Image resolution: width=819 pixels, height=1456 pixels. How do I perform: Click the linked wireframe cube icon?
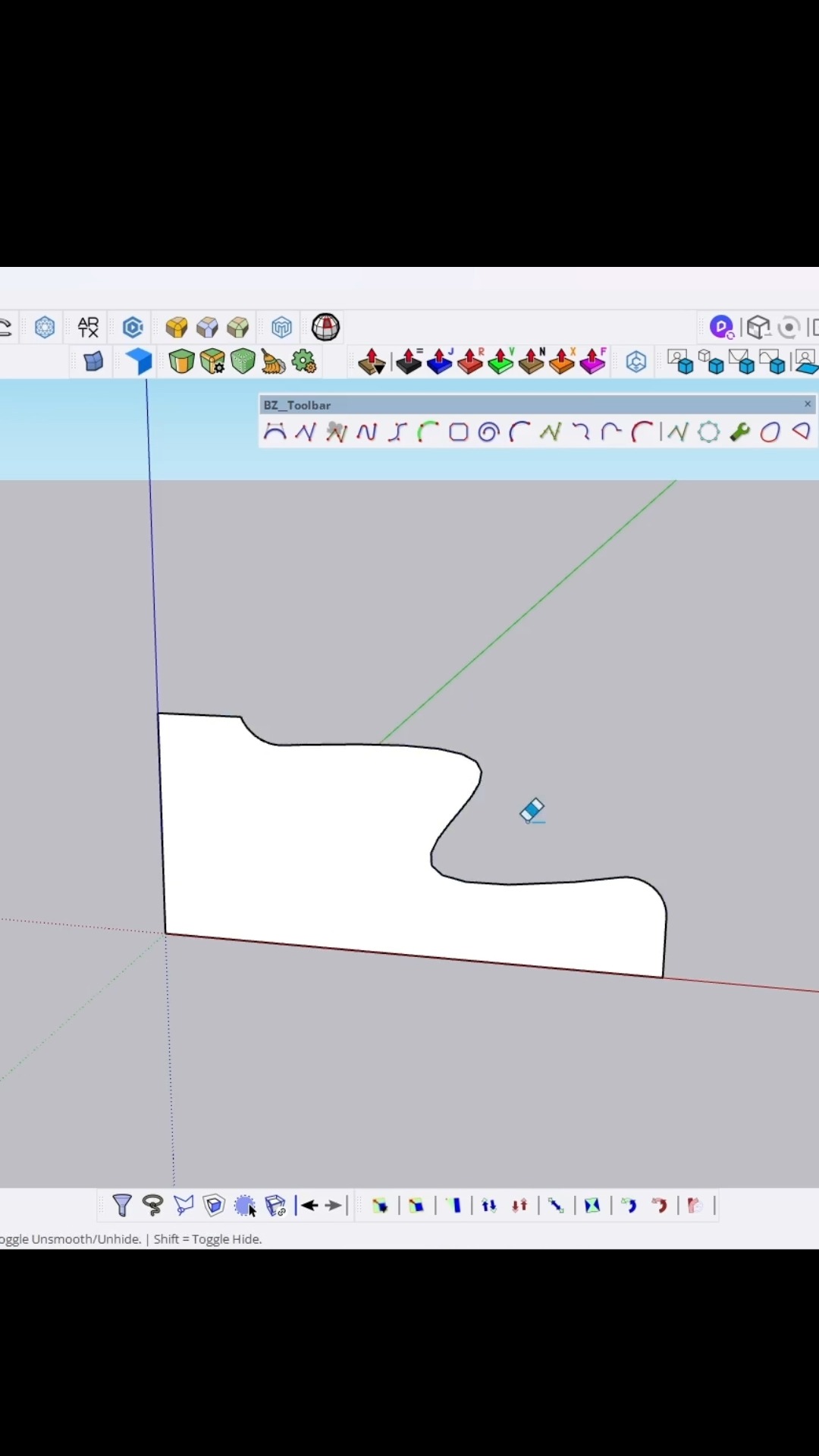[x=275, y=1205]
